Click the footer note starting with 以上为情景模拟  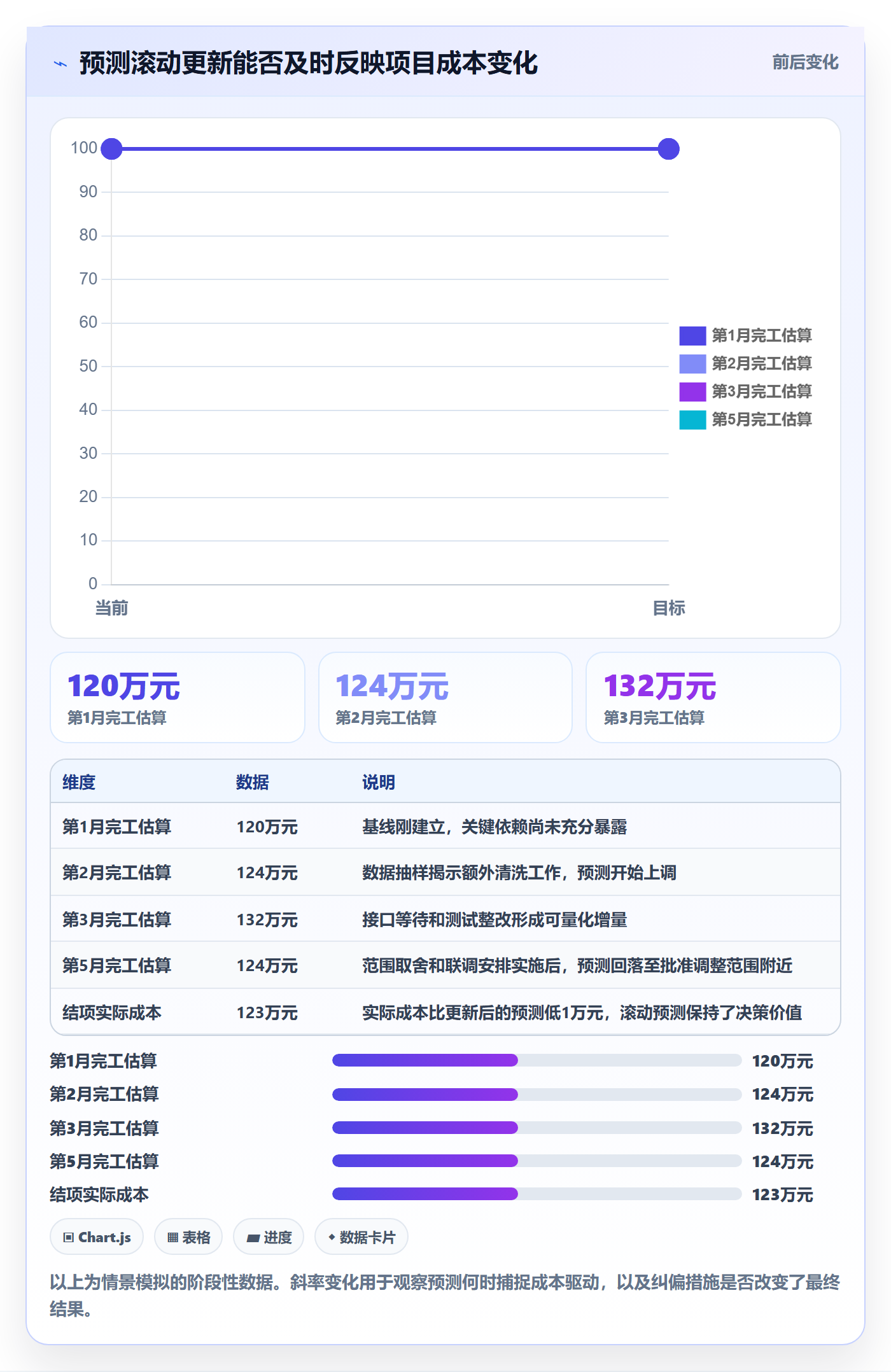tap(445, 1295)
